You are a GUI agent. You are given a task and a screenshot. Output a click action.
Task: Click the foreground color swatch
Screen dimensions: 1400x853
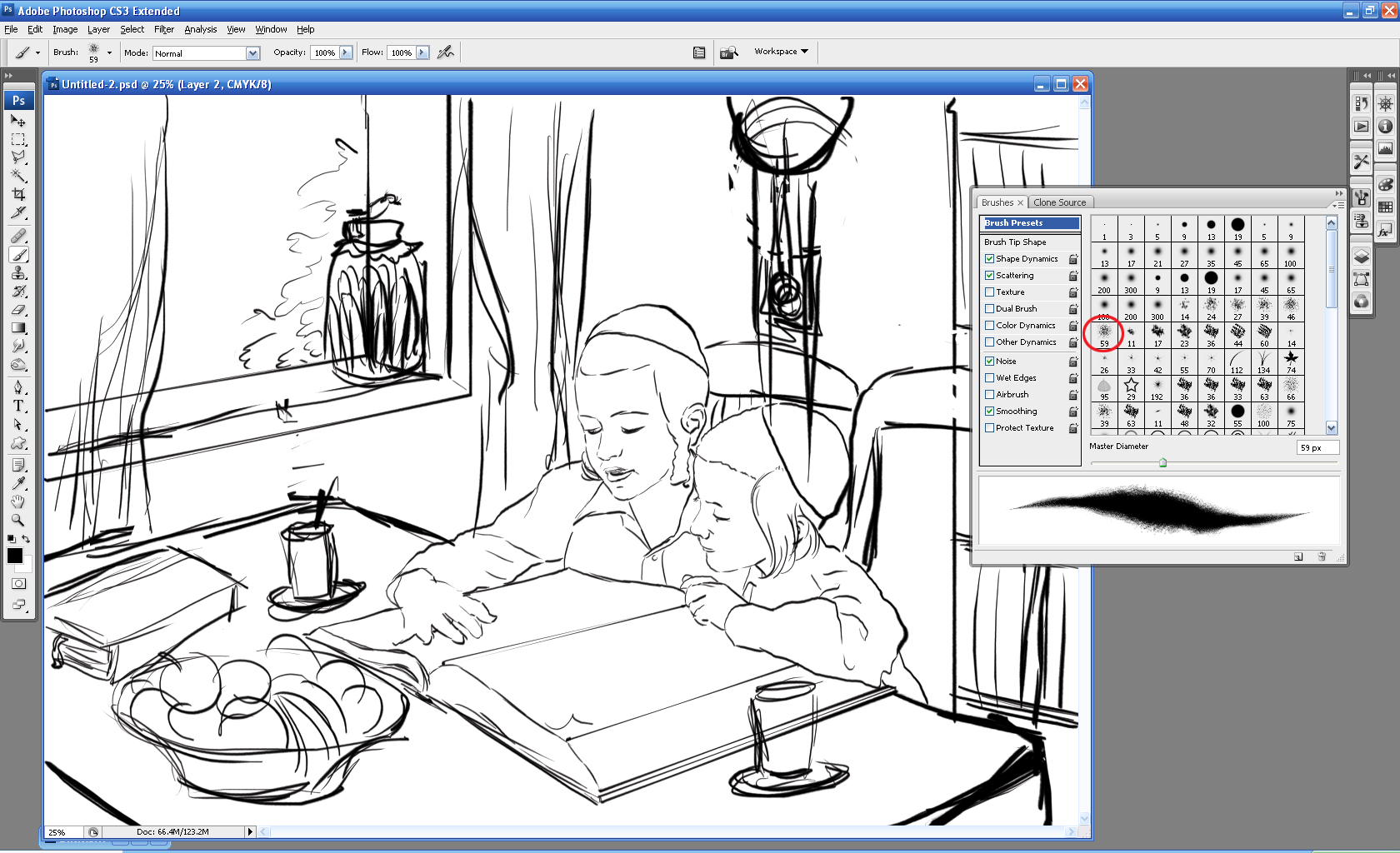tap(14, 555)
